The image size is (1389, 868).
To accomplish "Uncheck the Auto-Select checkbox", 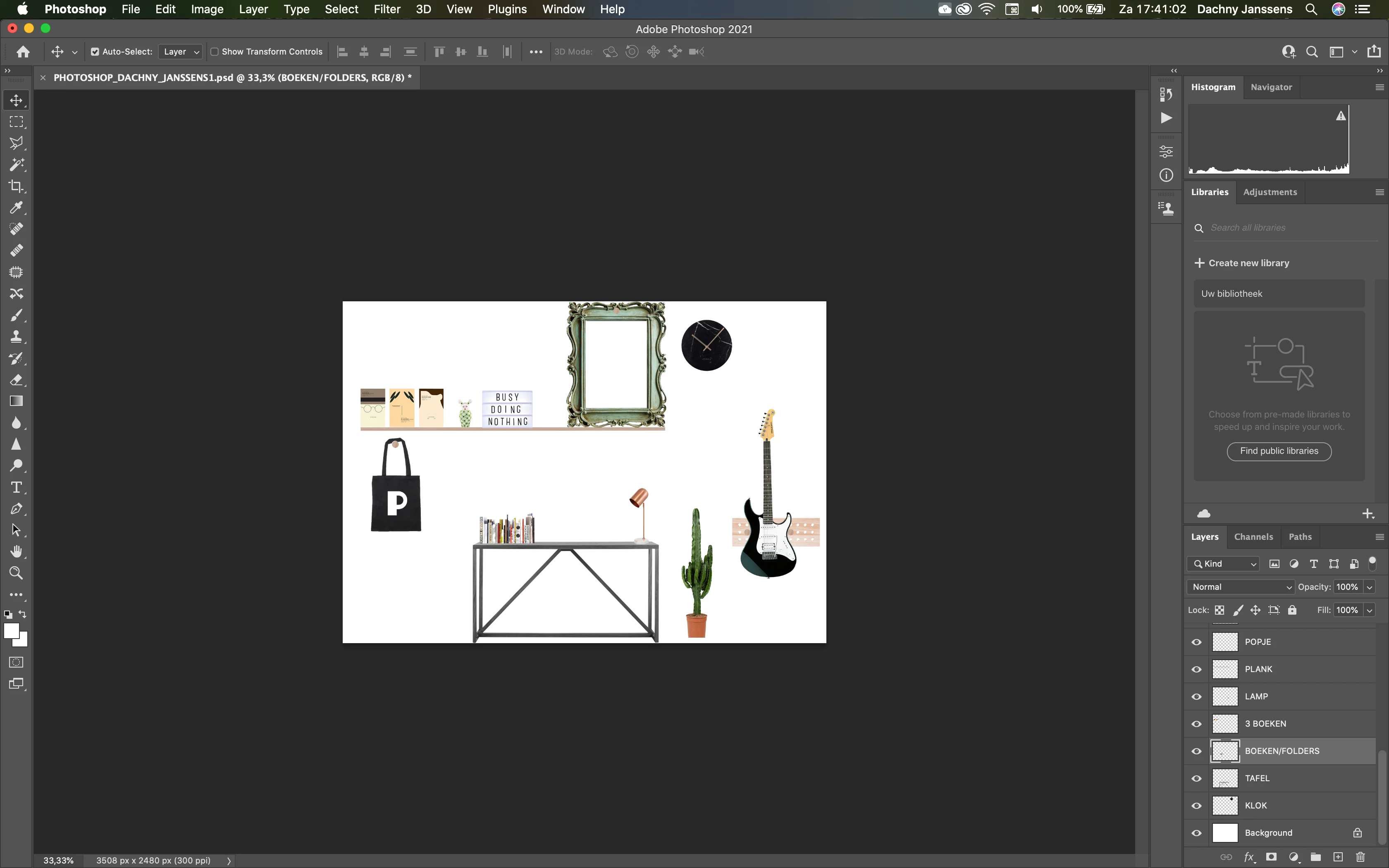I will click(95, 52).
